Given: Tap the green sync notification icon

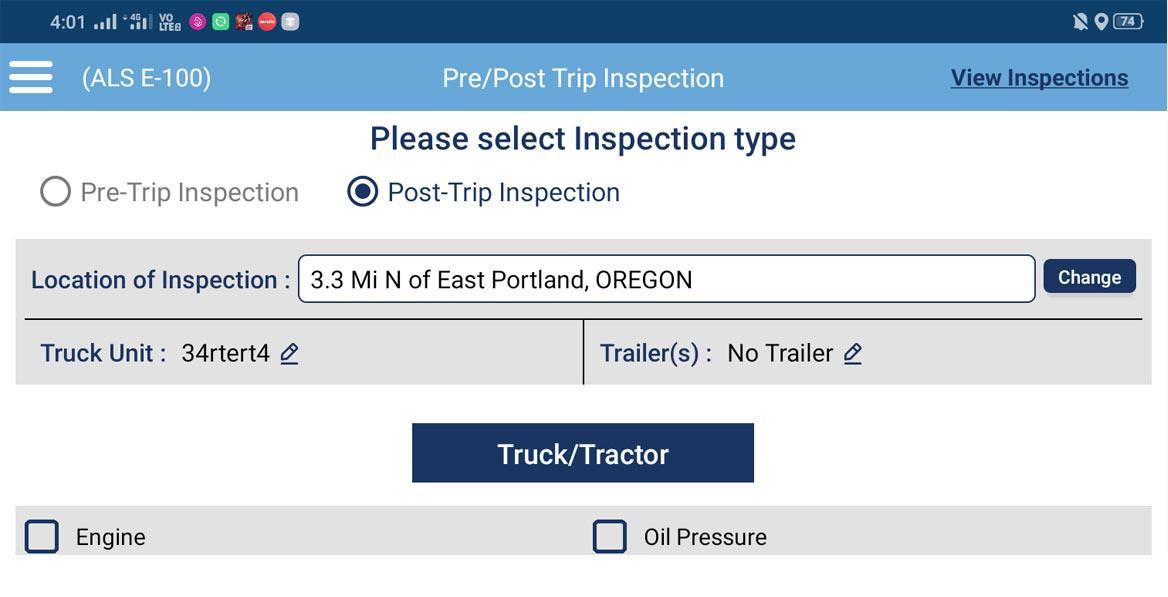Looking at the screenshot, I should (220, 22).
